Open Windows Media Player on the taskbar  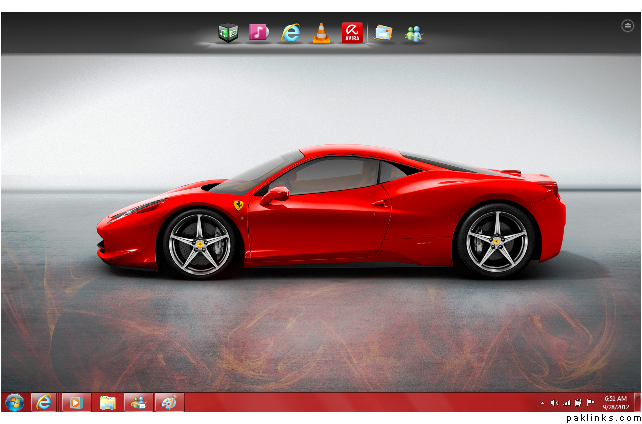74,402
